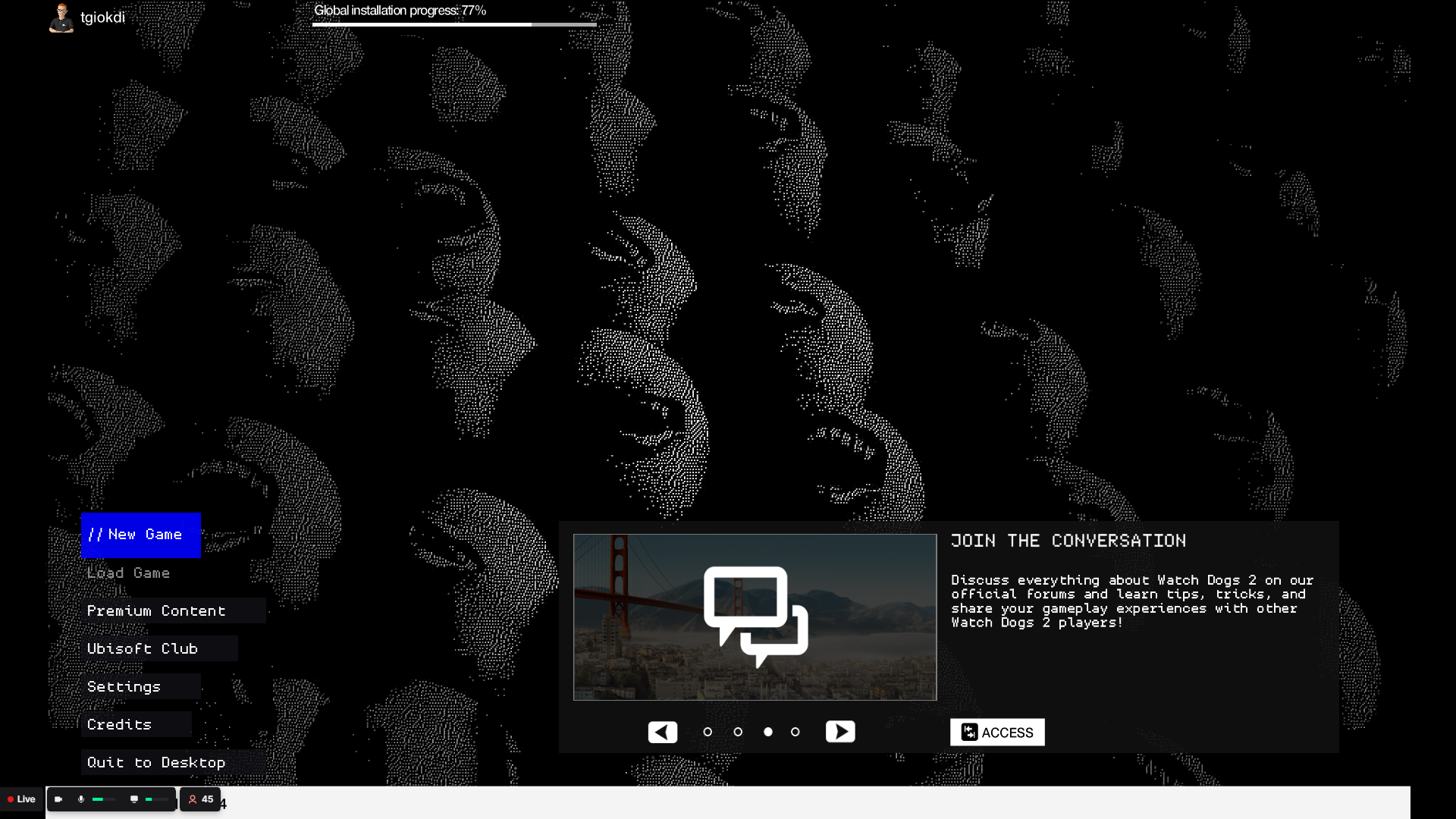Click the global installation progress bar
This screenshot has width=1456, height=819.
click(454, 24)
